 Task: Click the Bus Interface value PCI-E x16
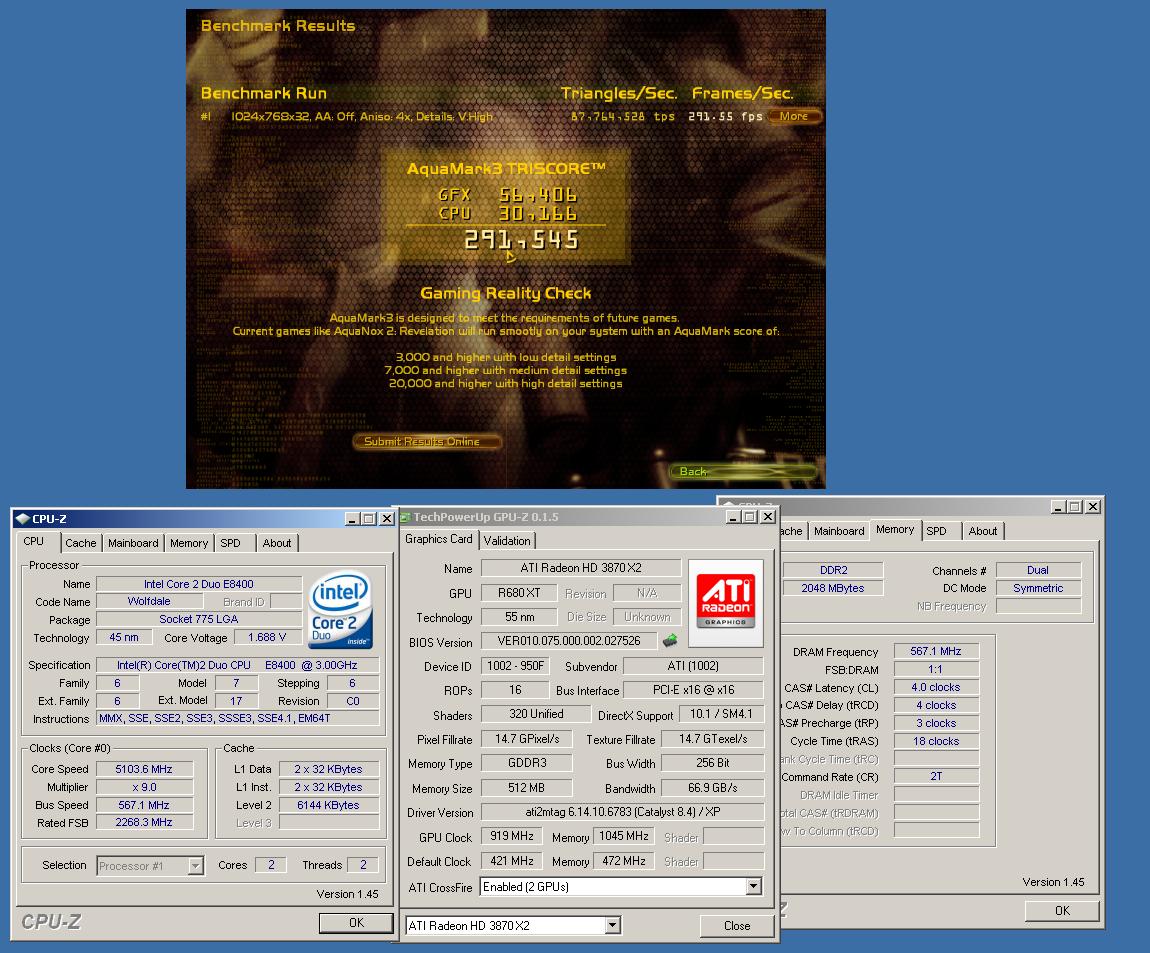pyautogui.click(x=694, y=690)
